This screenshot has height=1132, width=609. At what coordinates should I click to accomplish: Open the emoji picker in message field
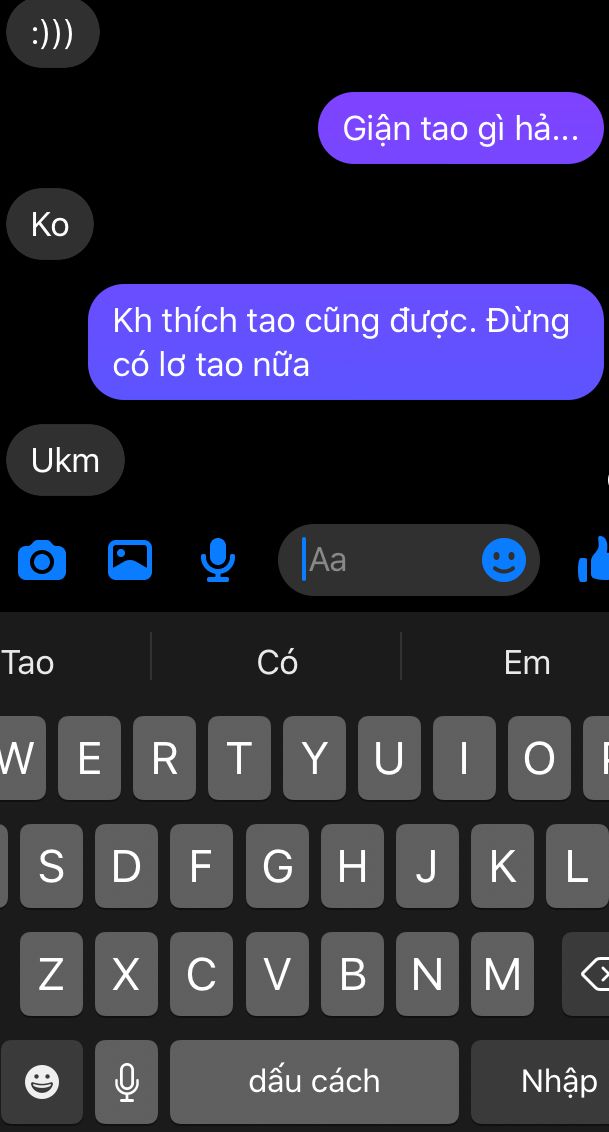pos(504,560)
